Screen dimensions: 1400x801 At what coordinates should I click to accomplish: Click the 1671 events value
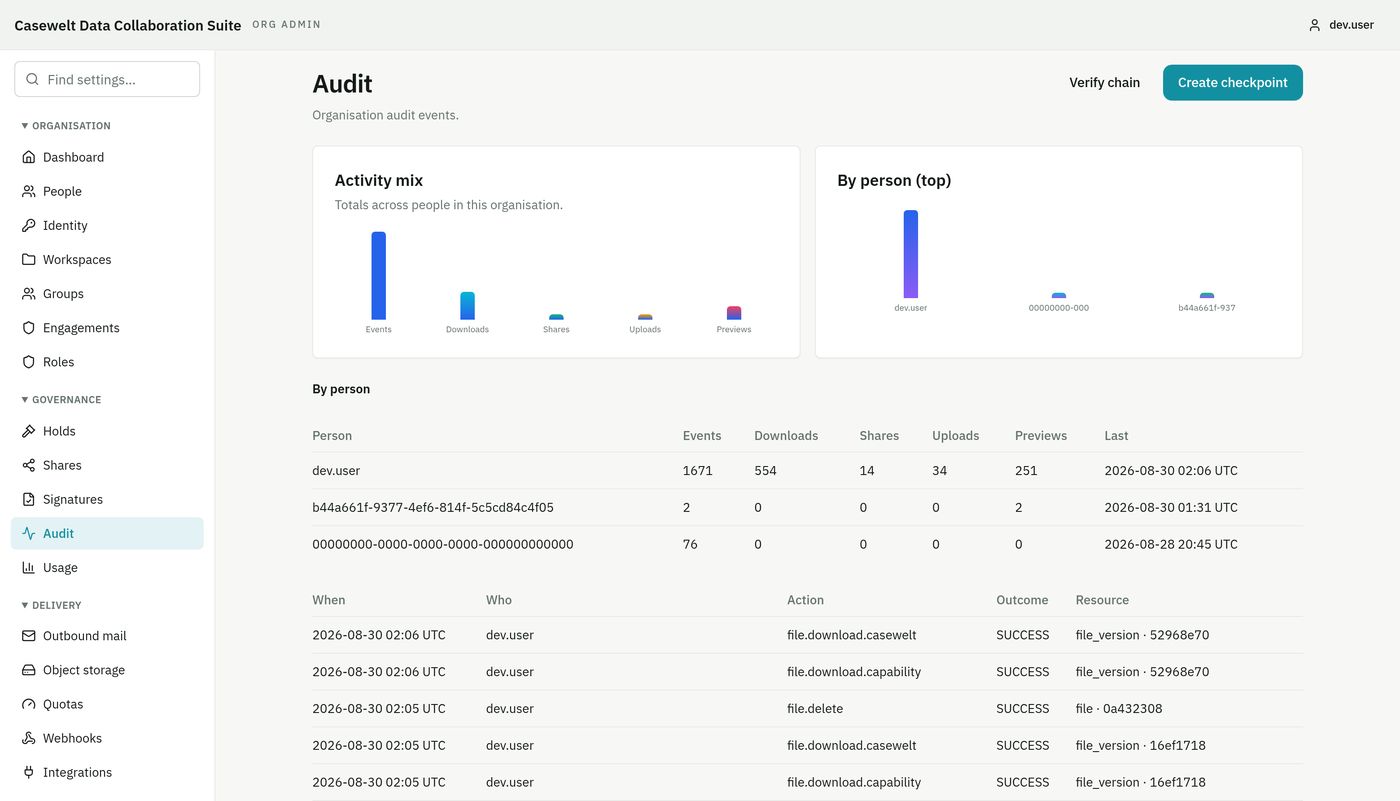point(698,470)
